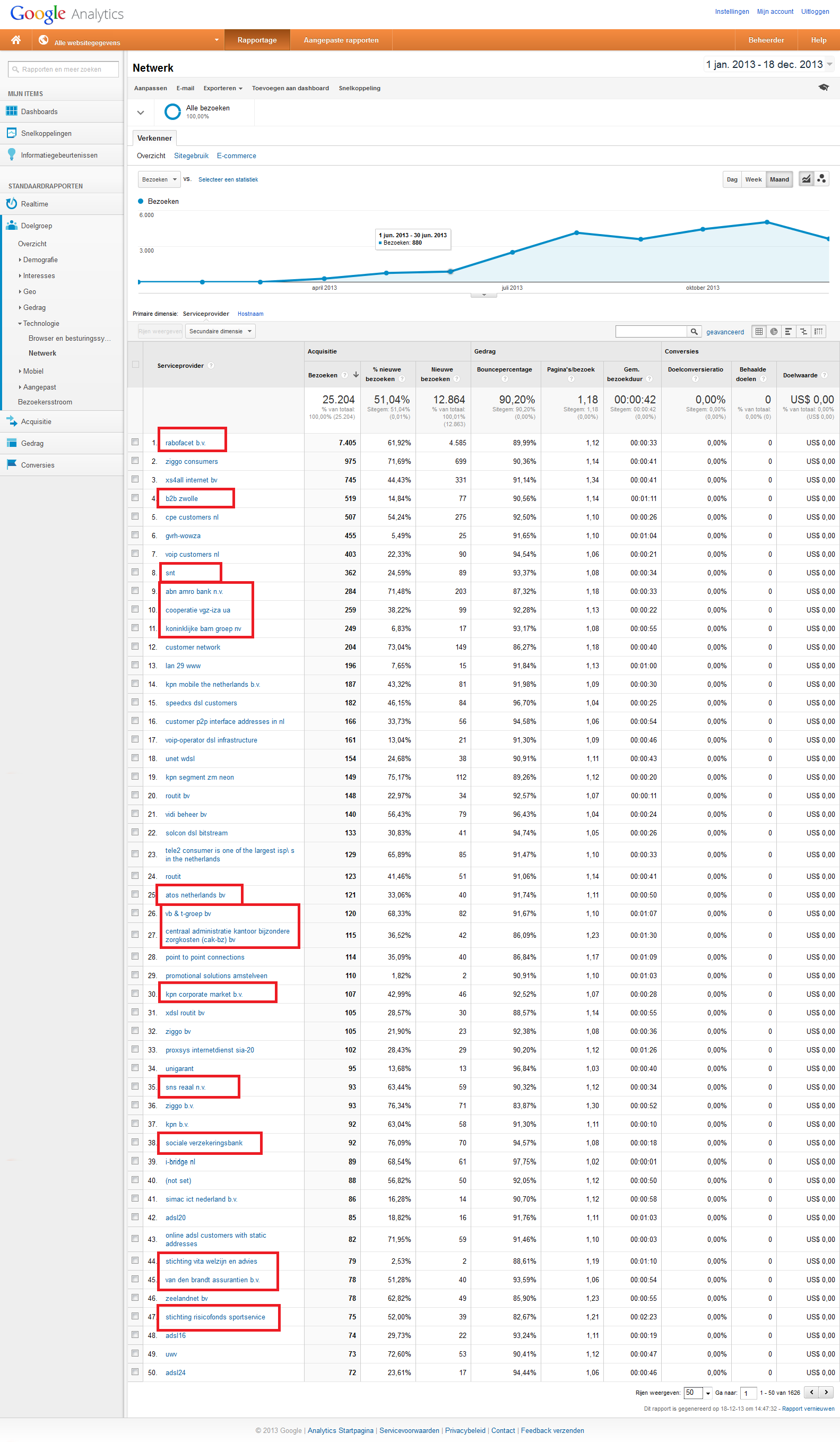
Task: Click the June 2013 data point on chart
Action: click(451, 271)
